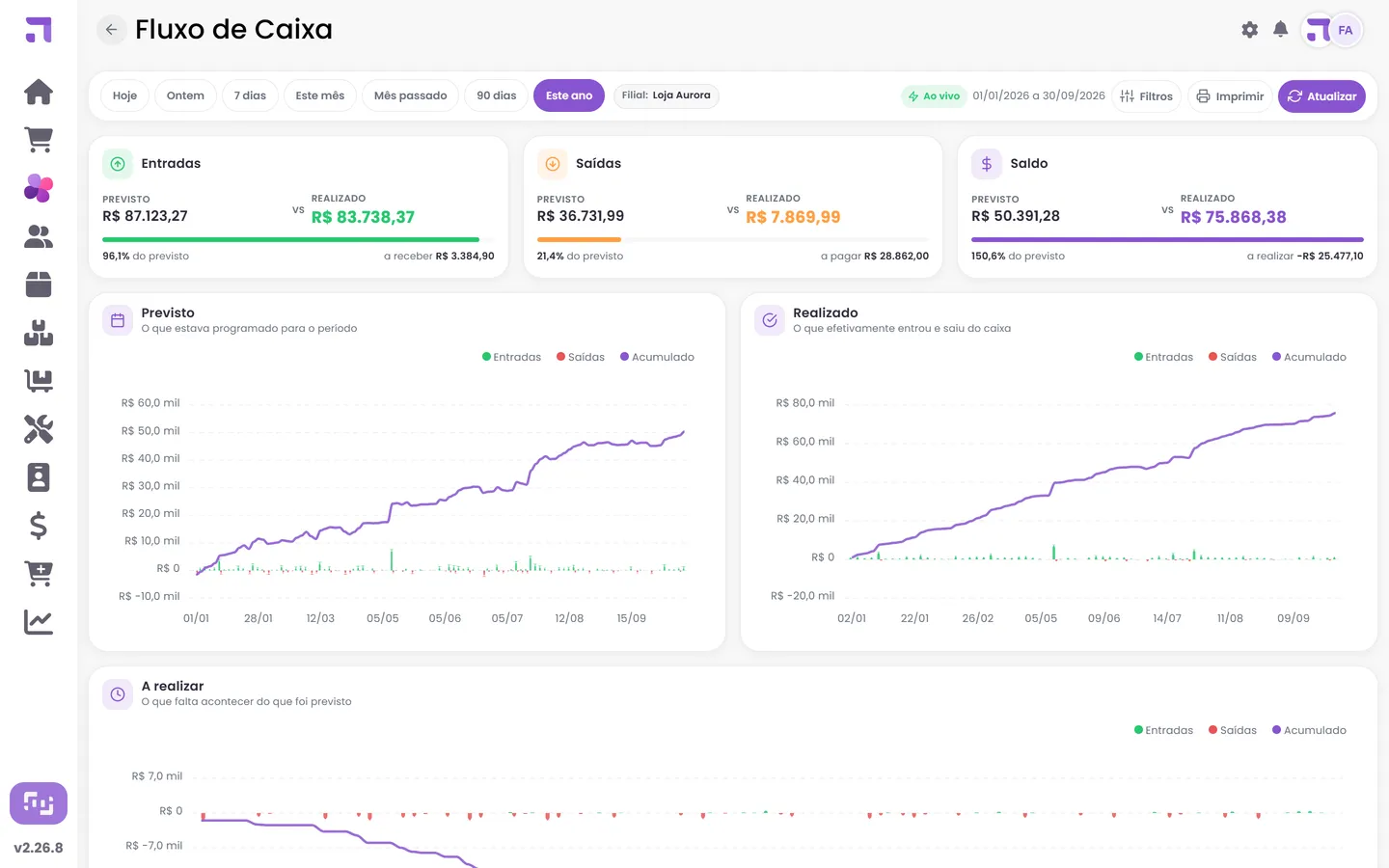
Task: Open the cart-with-plus icon in the sidebar
Action: pyautogui.click(x=39, y=574)
